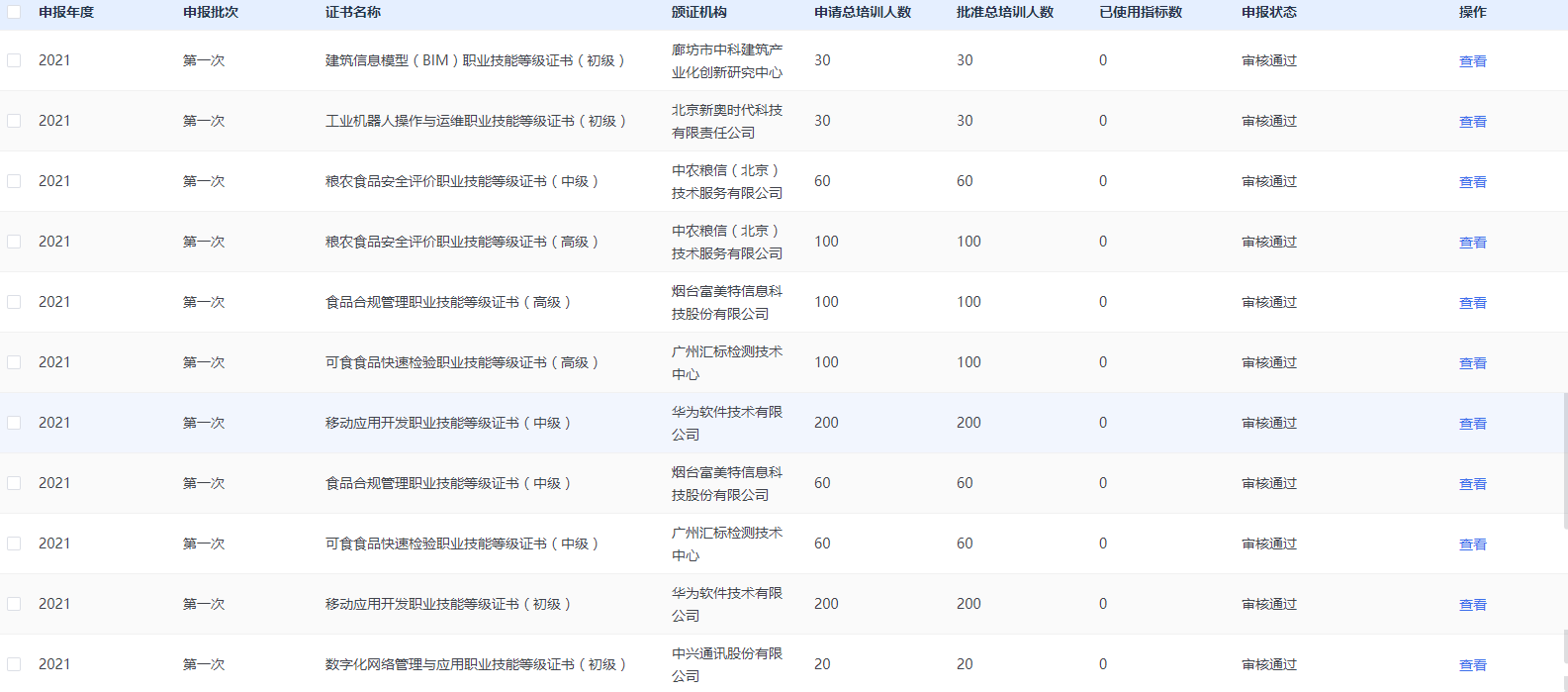The image size is (1568, 692).
Task: Check the 移动应用开发(中级) row checkbox
Action: [14, 423]
